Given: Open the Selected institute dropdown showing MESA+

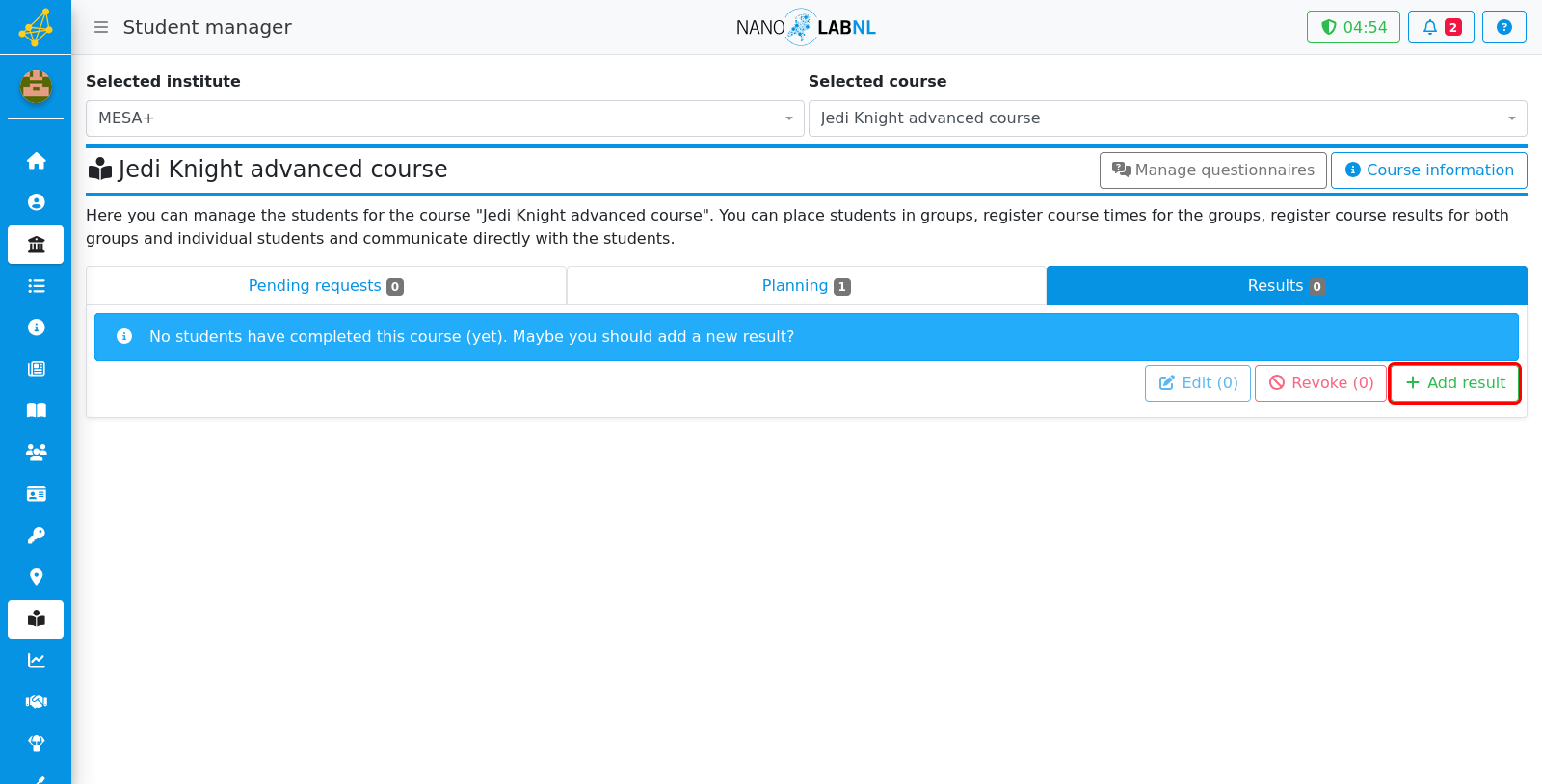Looking at the screenshot, I should tap(445, 118).
